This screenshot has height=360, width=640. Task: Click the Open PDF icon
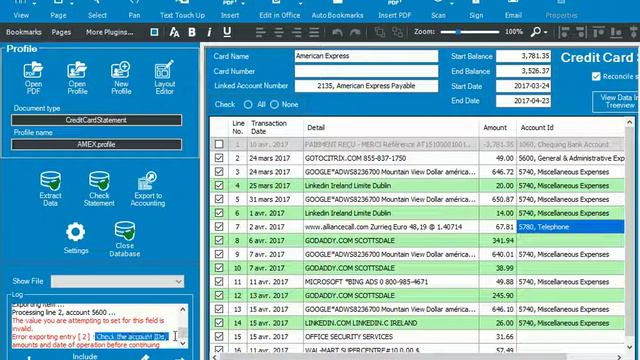tap(33, 78)
